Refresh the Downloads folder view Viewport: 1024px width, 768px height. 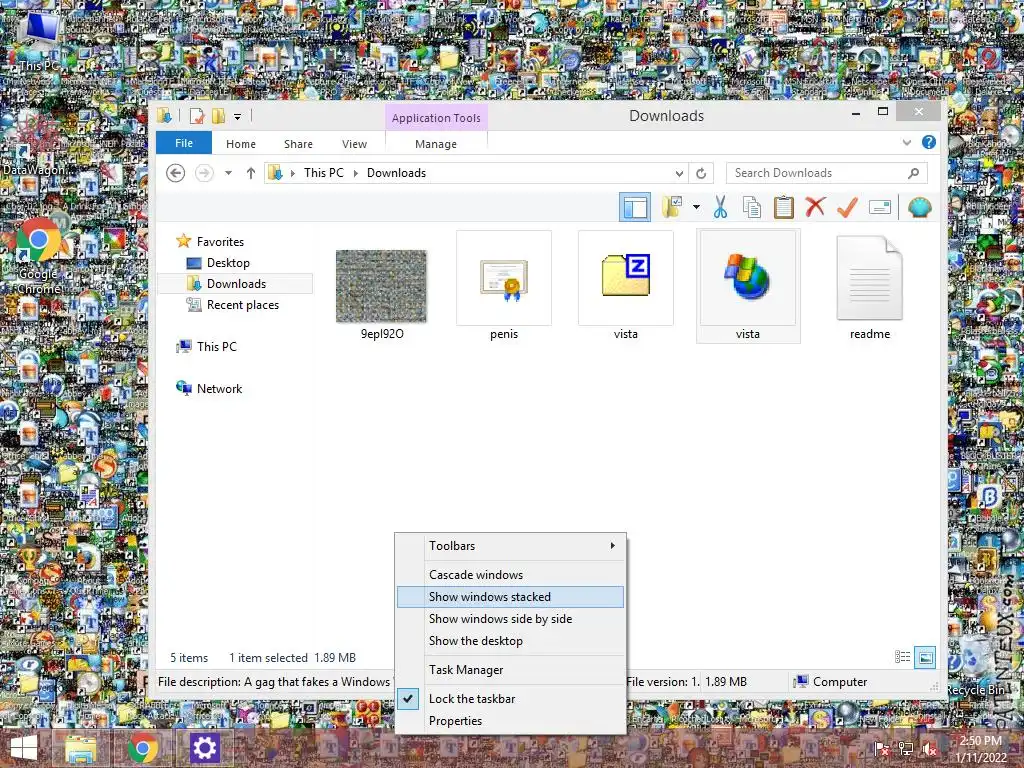point(701,173)
